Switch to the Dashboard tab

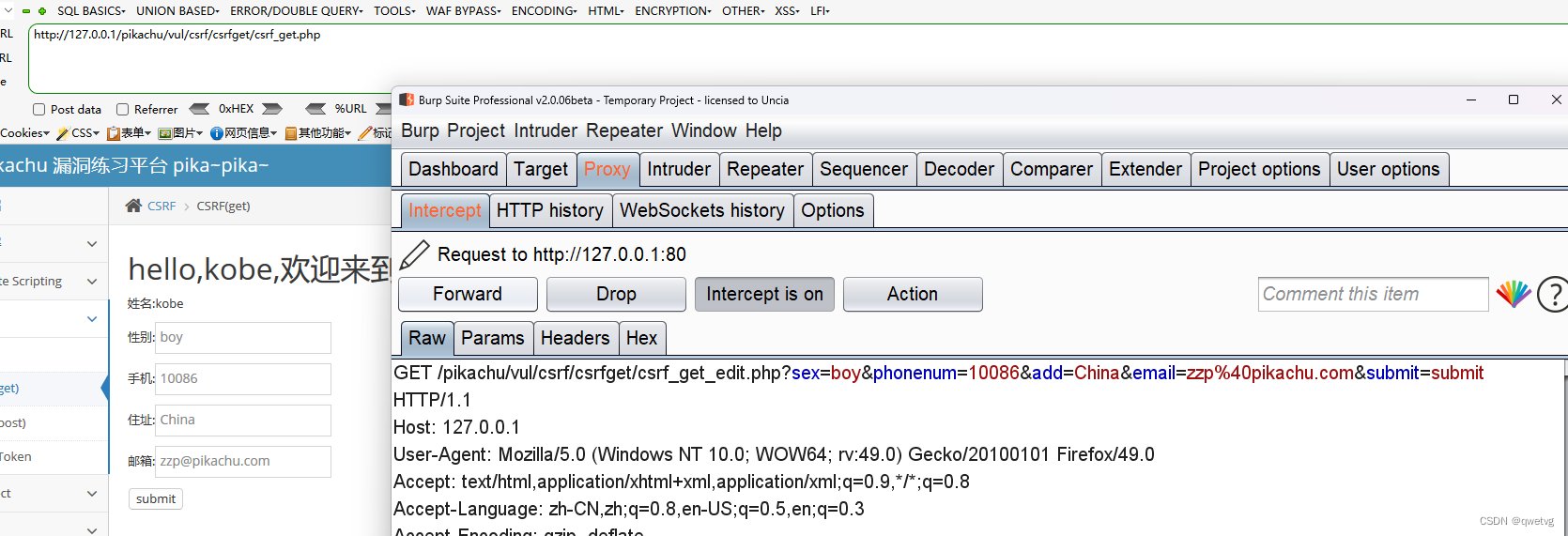(x=453, y=169)
